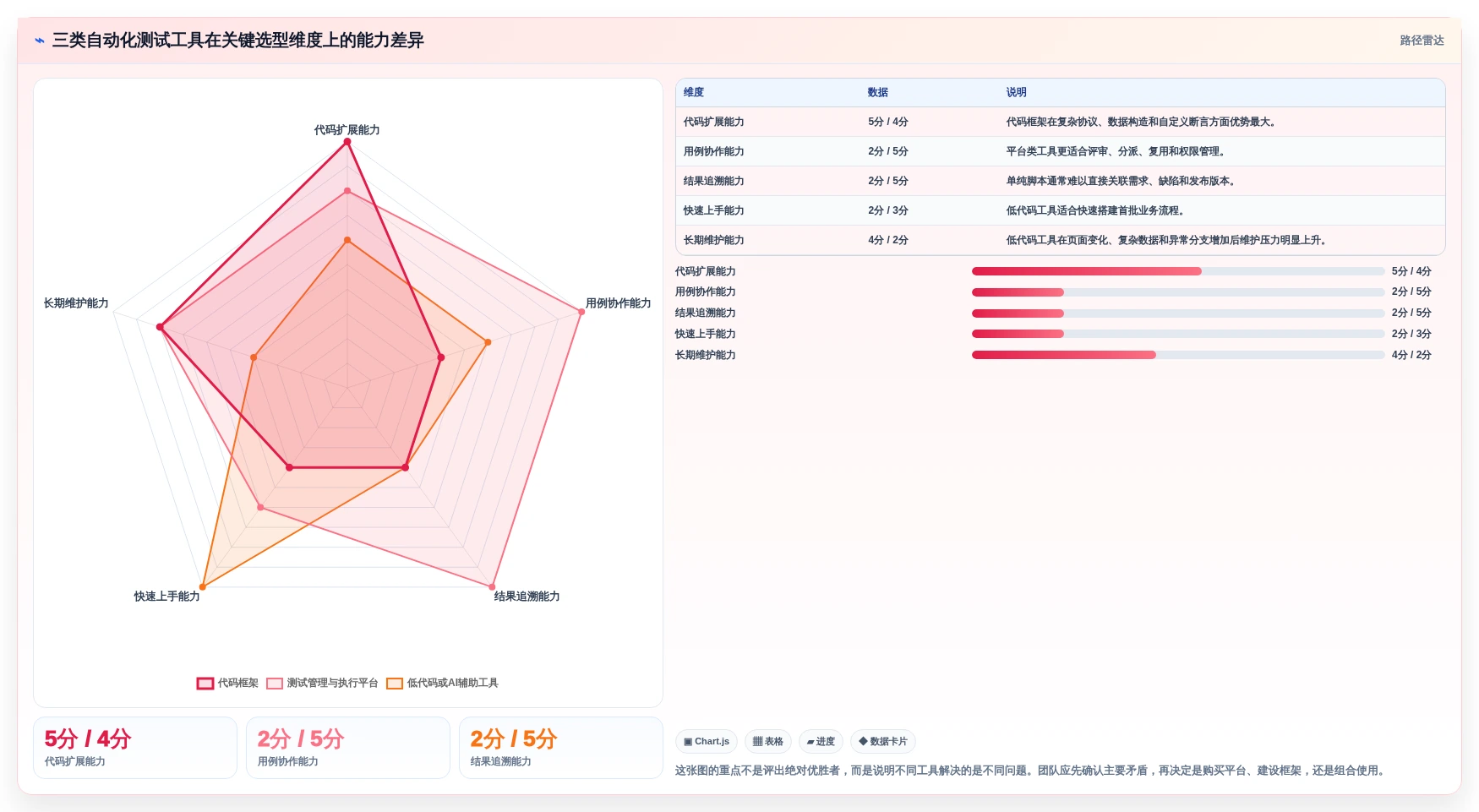The width and height of the screenshot is (1479, 812).
Task: Open the orange 结果追溯能力 data card
Action: tap(561, 748)
